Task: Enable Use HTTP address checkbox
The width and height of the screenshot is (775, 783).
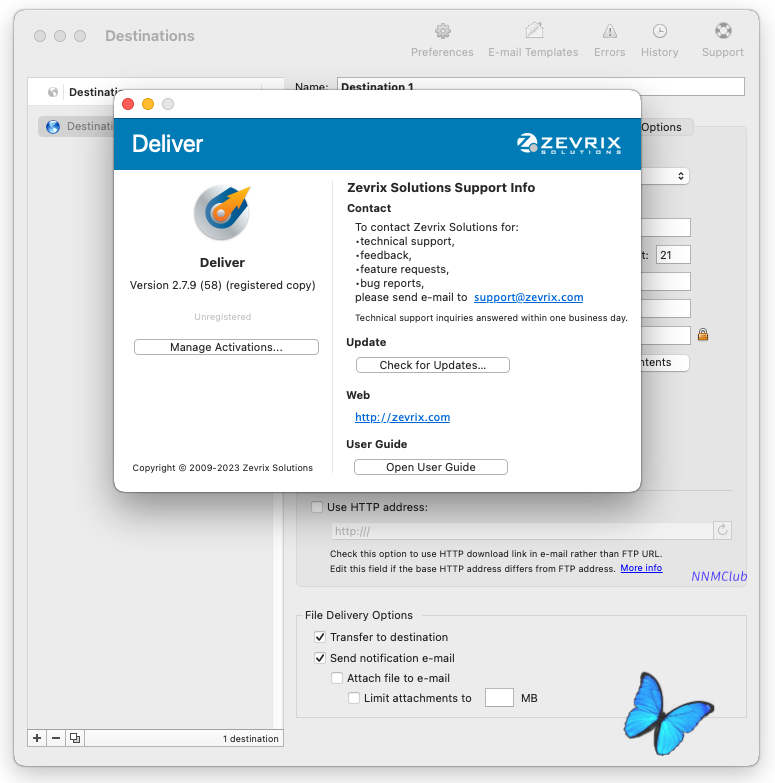Action: click(317, 507)
